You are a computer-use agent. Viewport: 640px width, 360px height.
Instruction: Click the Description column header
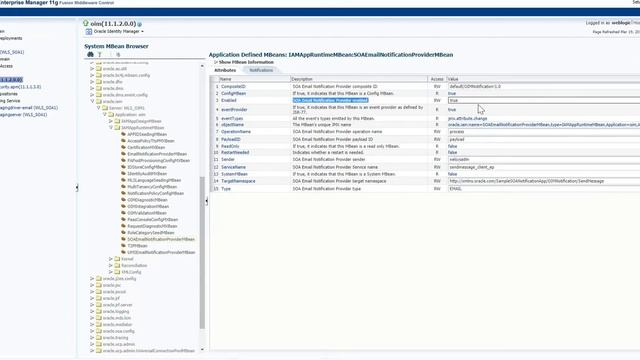(359, 79)
